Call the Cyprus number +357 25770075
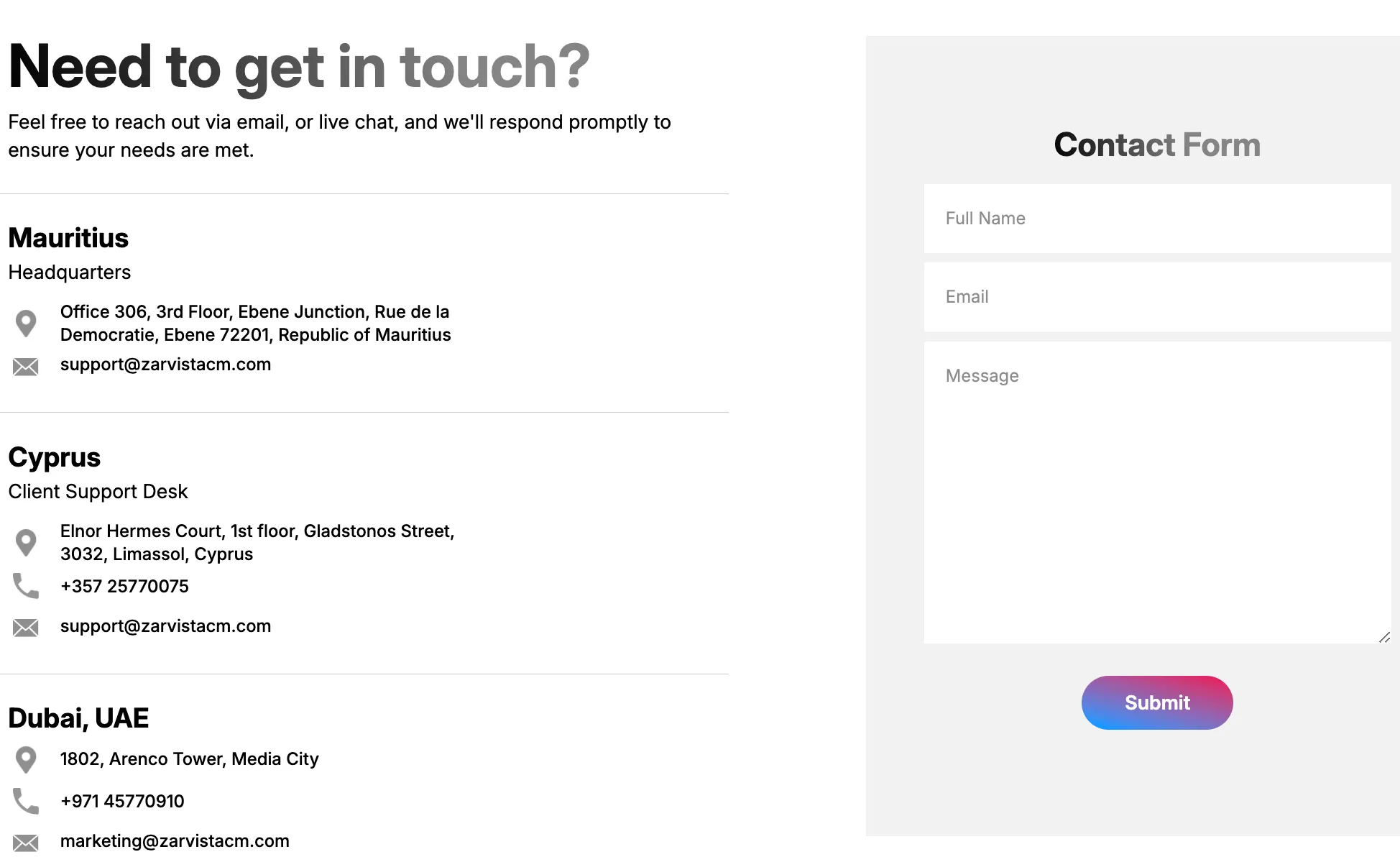This screenshot has width=1400, height=857. (124, 587)
